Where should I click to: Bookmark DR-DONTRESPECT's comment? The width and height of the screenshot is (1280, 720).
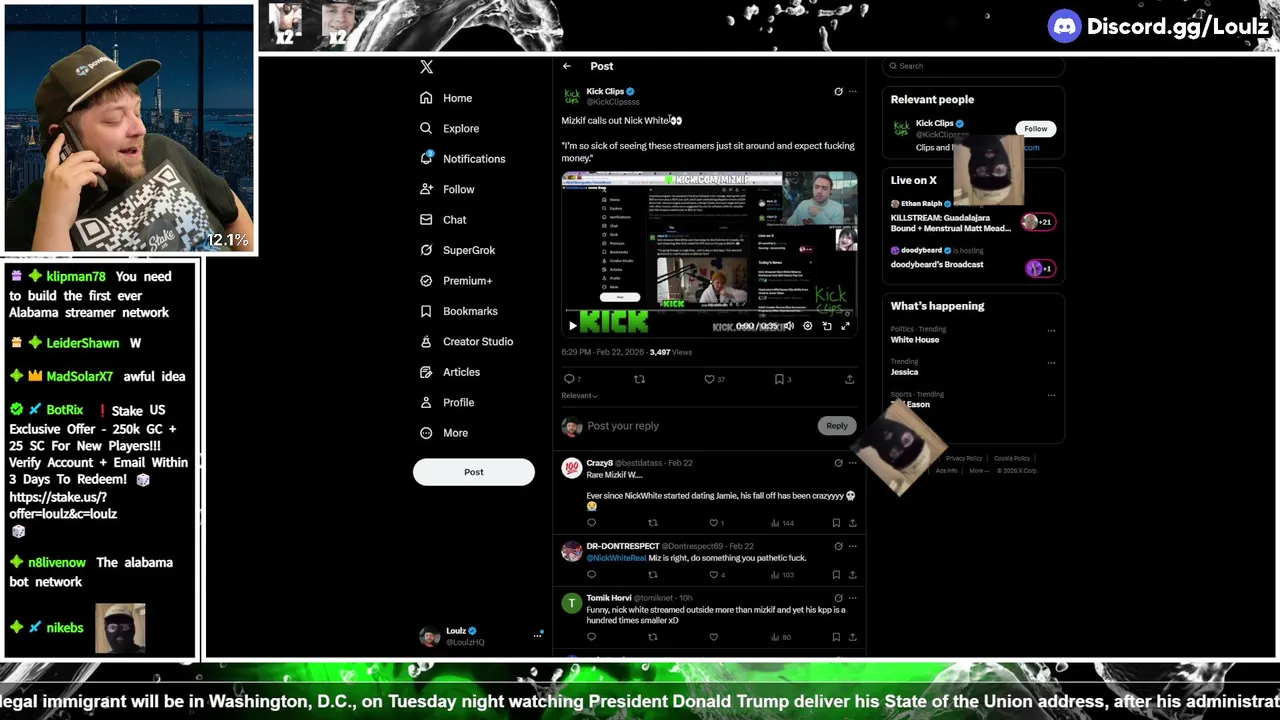[x=836, y=575]
